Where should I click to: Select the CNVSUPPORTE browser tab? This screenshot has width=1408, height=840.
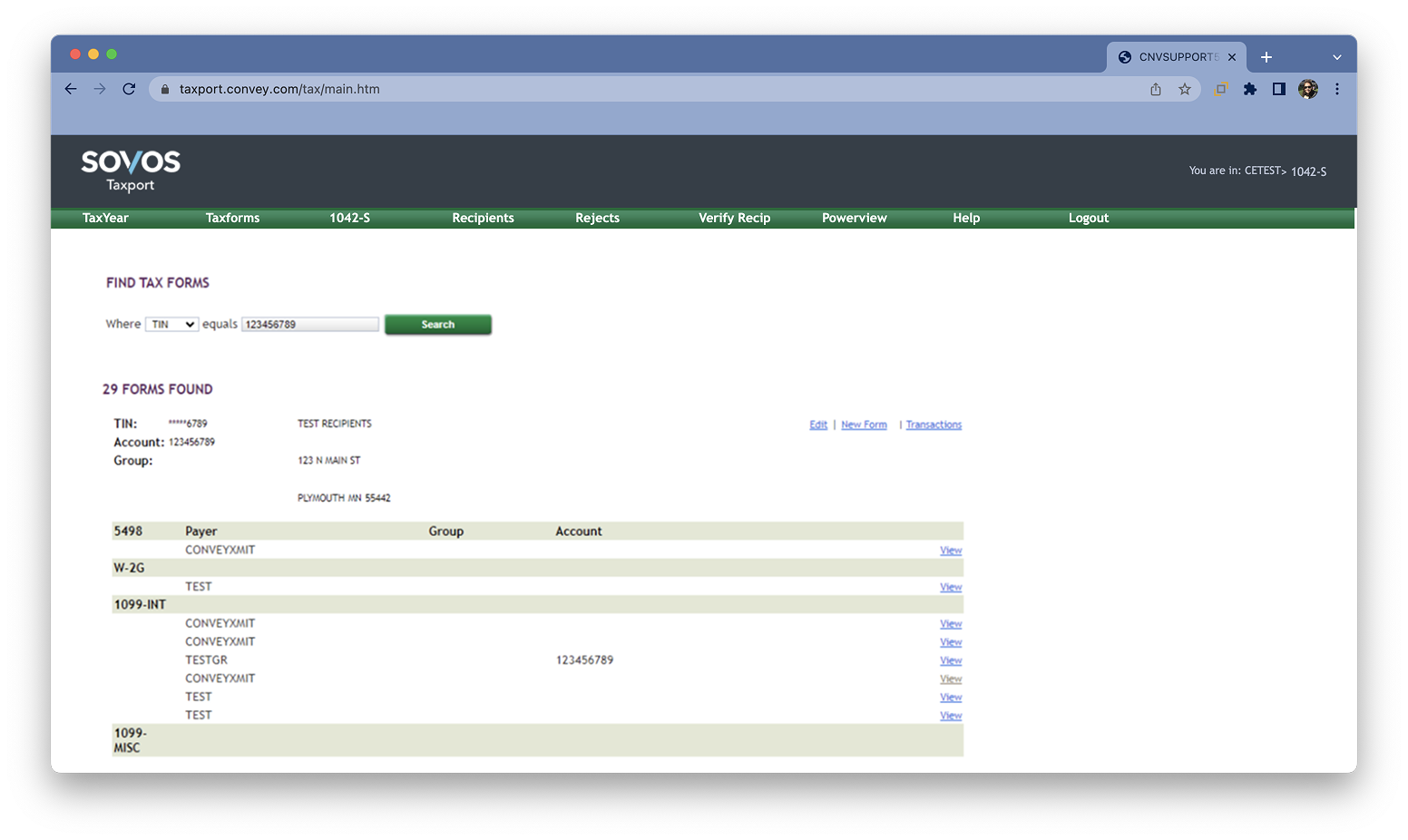[1176, 57]
